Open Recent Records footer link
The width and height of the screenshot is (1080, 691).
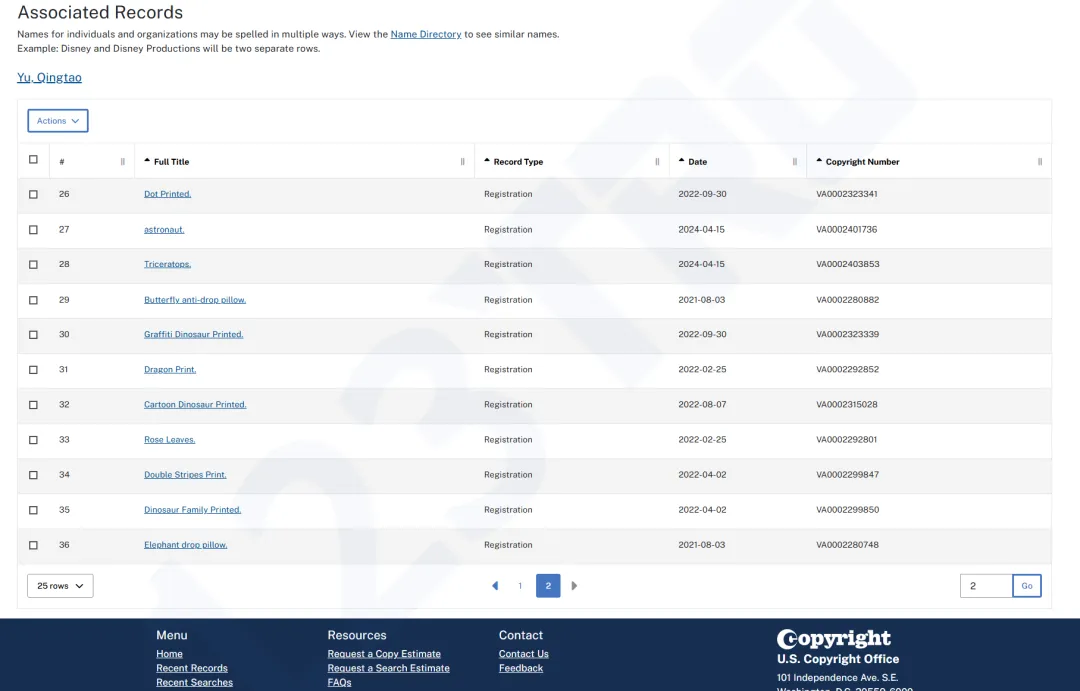pos(191,668)
